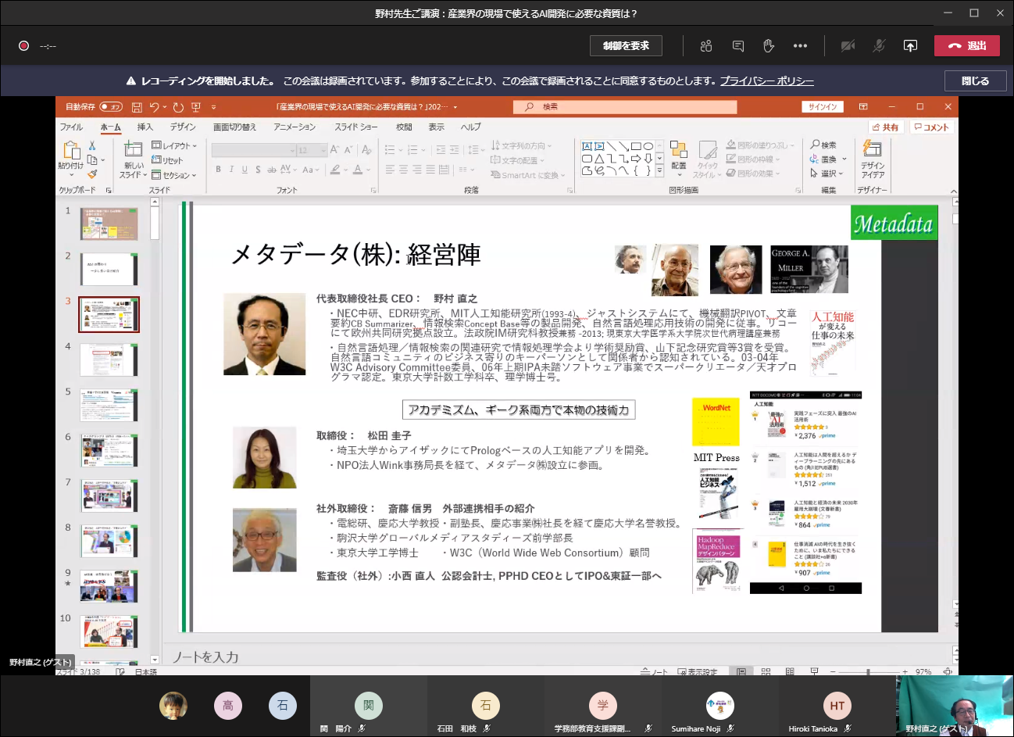Select slide 4 thumbnail
The height and width of the screenshot is (737, 1014).
point(109,359)
